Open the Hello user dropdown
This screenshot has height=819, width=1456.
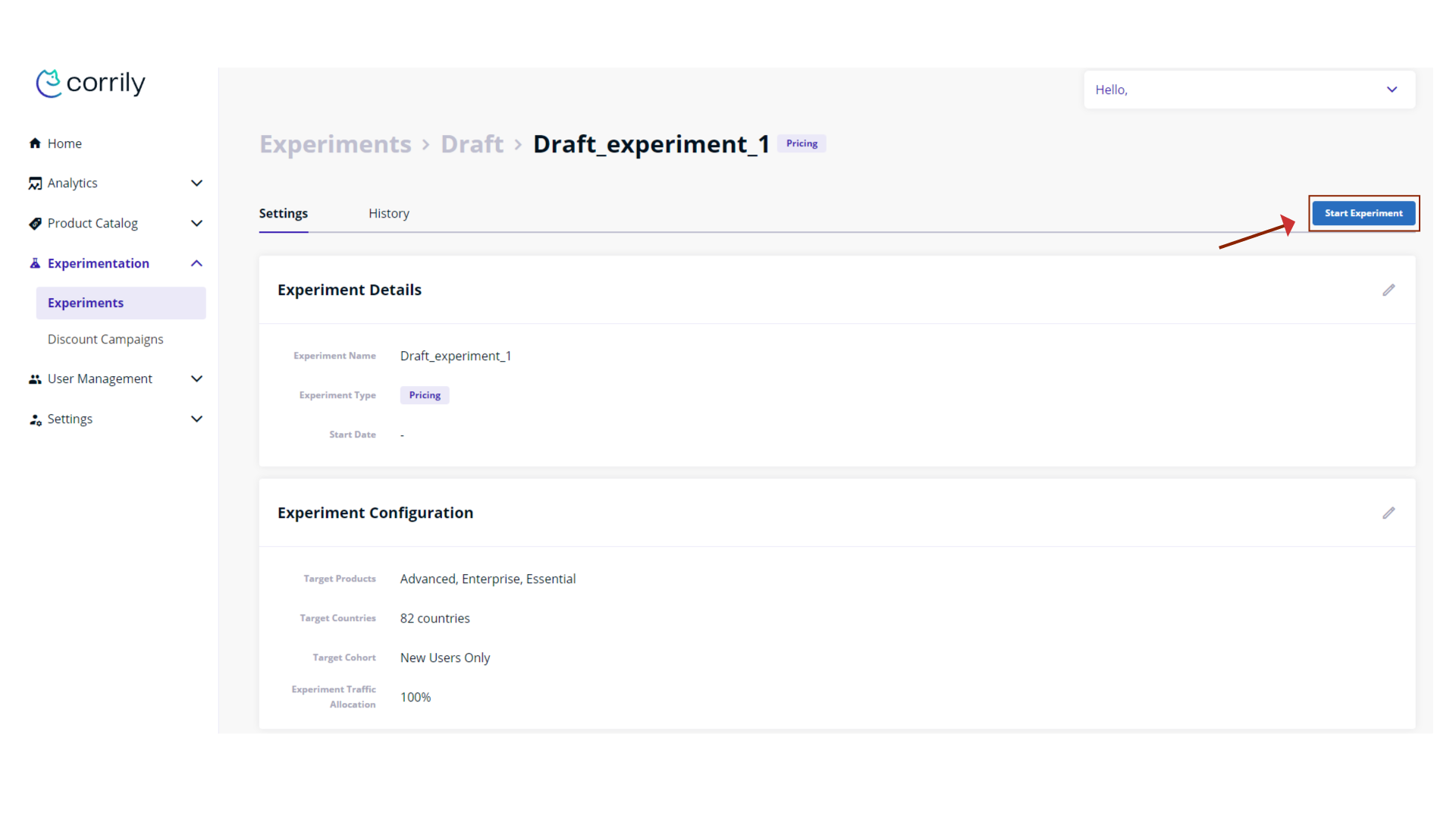1392,89
